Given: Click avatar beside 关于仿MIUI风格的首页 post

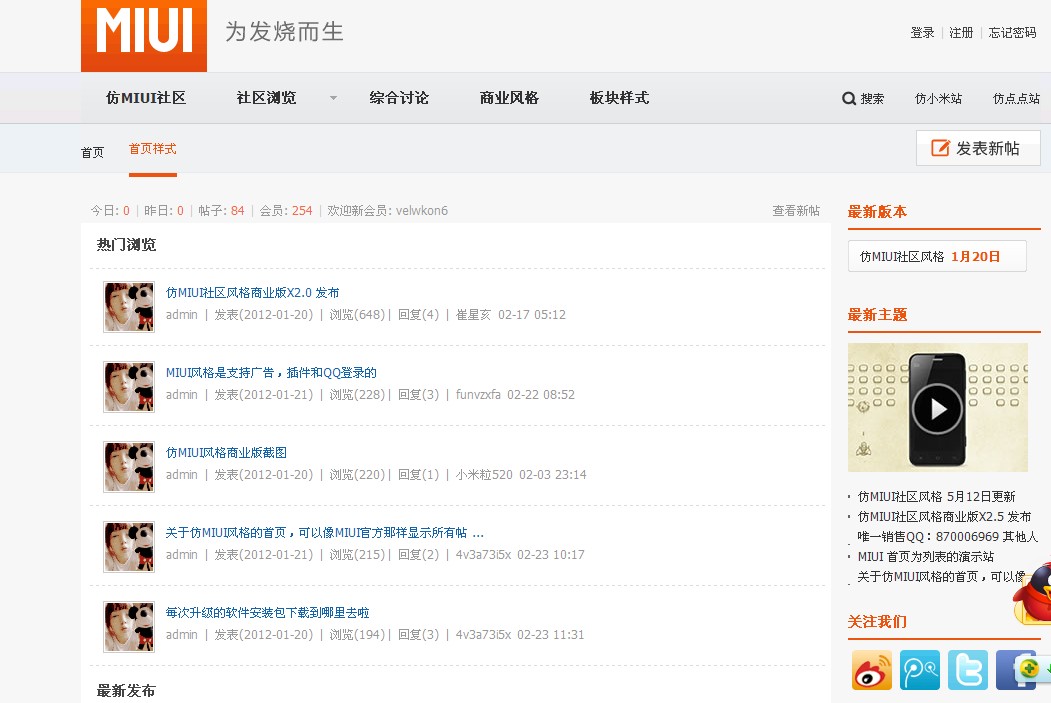Looking at the screenshot, I should pyautogui.click(x=129, y=547).
